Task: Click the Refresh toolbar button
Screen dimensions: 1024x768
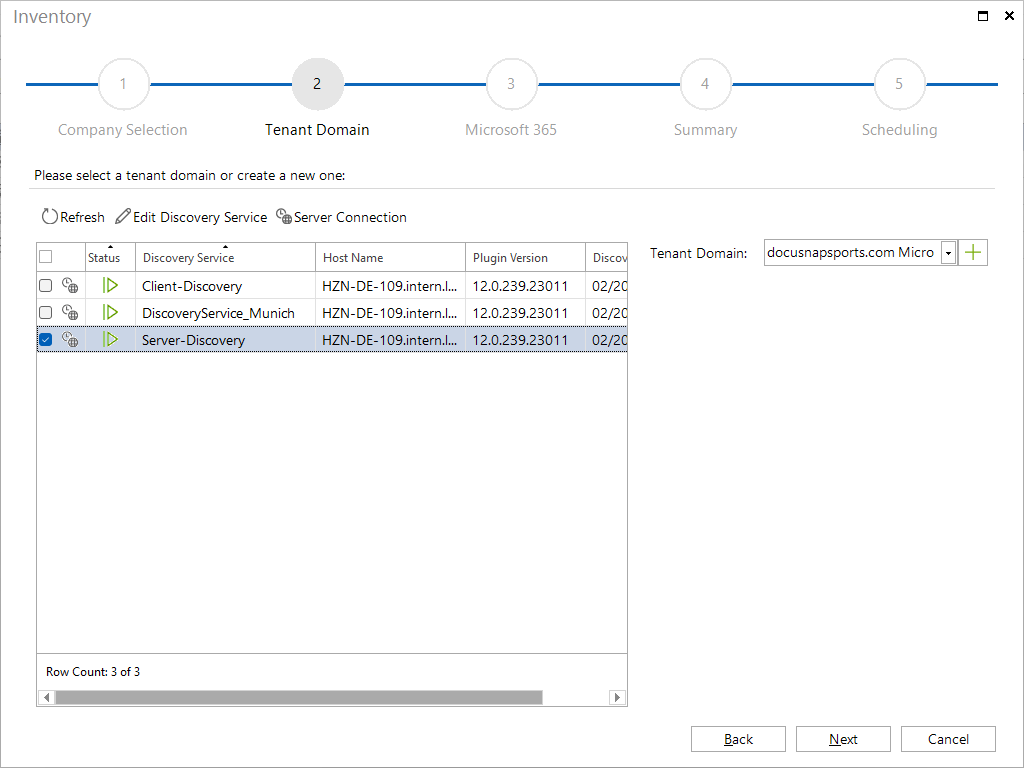Action: click(x=72, y=217)
